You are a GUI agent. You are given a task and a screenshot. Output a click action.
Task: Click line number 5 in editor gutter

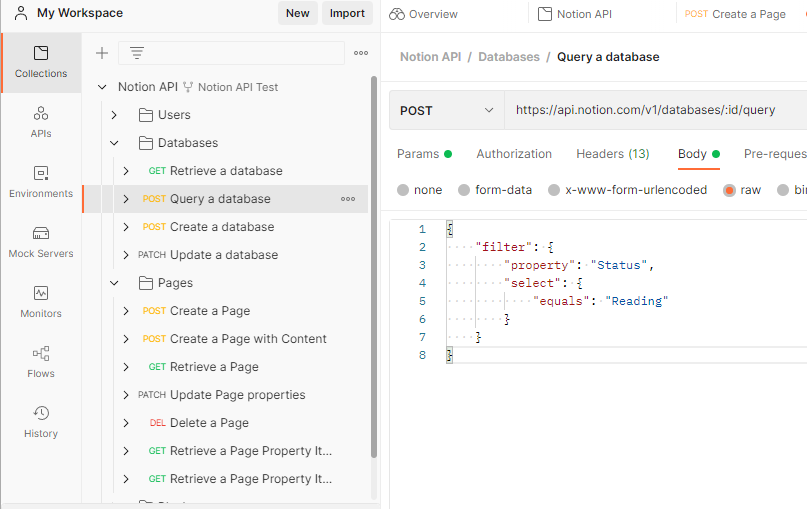(x=422, y=301)
